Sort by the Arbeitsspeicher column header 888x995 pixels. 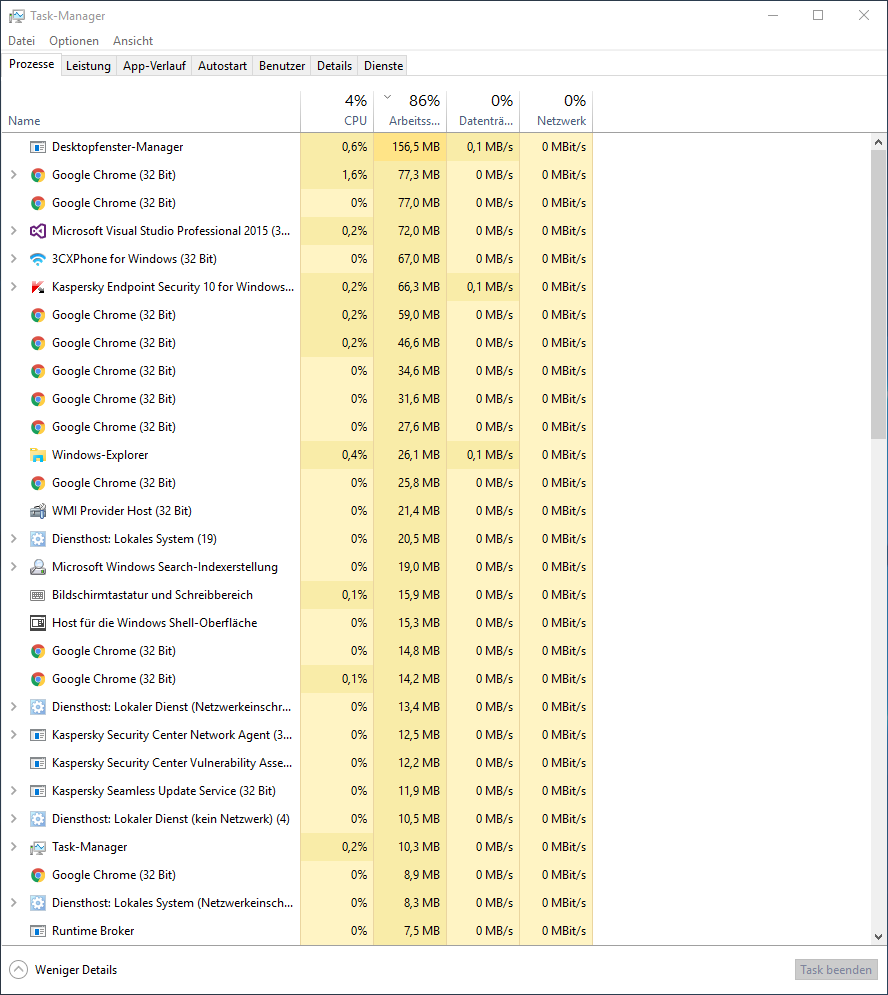point(410,112)
